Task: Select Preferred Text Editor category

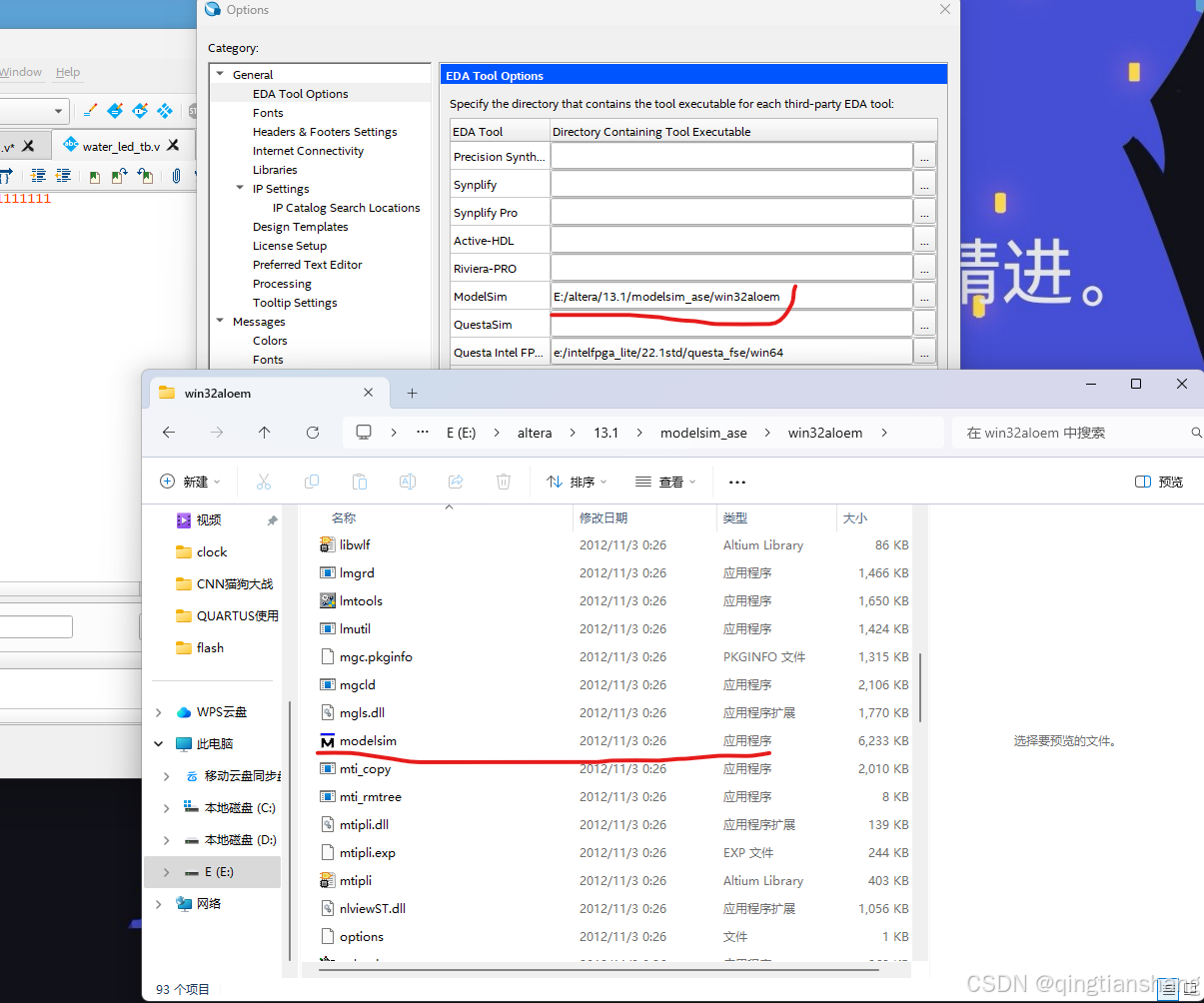Action: coord(307,265)
